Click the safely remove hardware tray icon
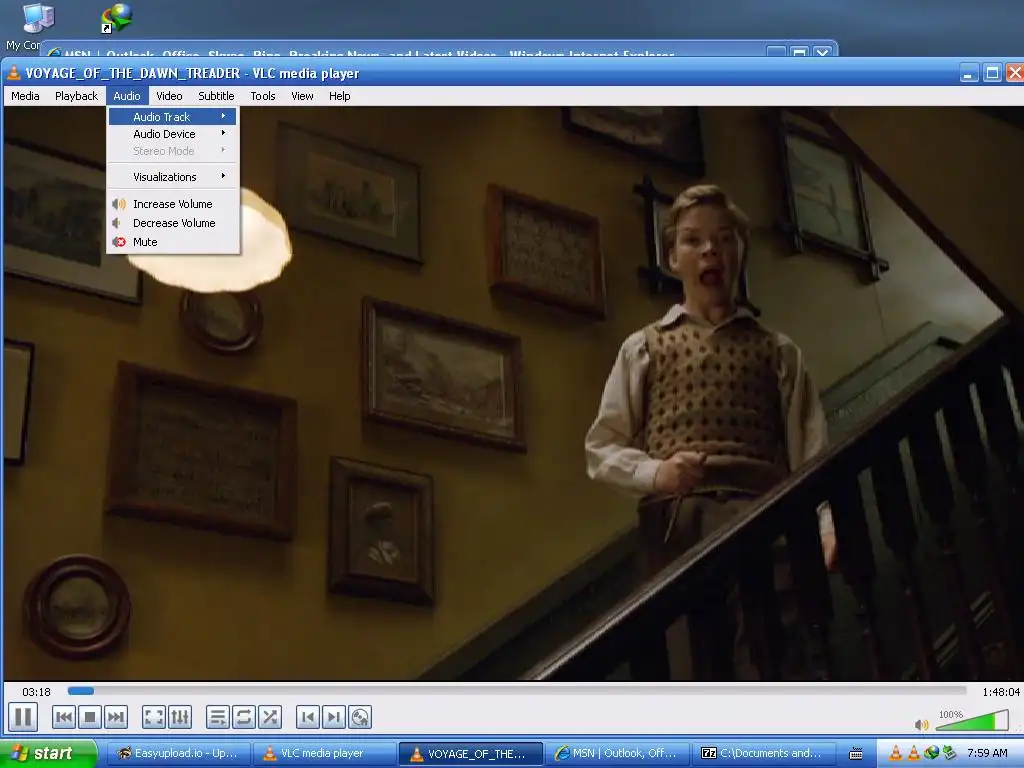 pyautogui.click(x=949, y=754)
